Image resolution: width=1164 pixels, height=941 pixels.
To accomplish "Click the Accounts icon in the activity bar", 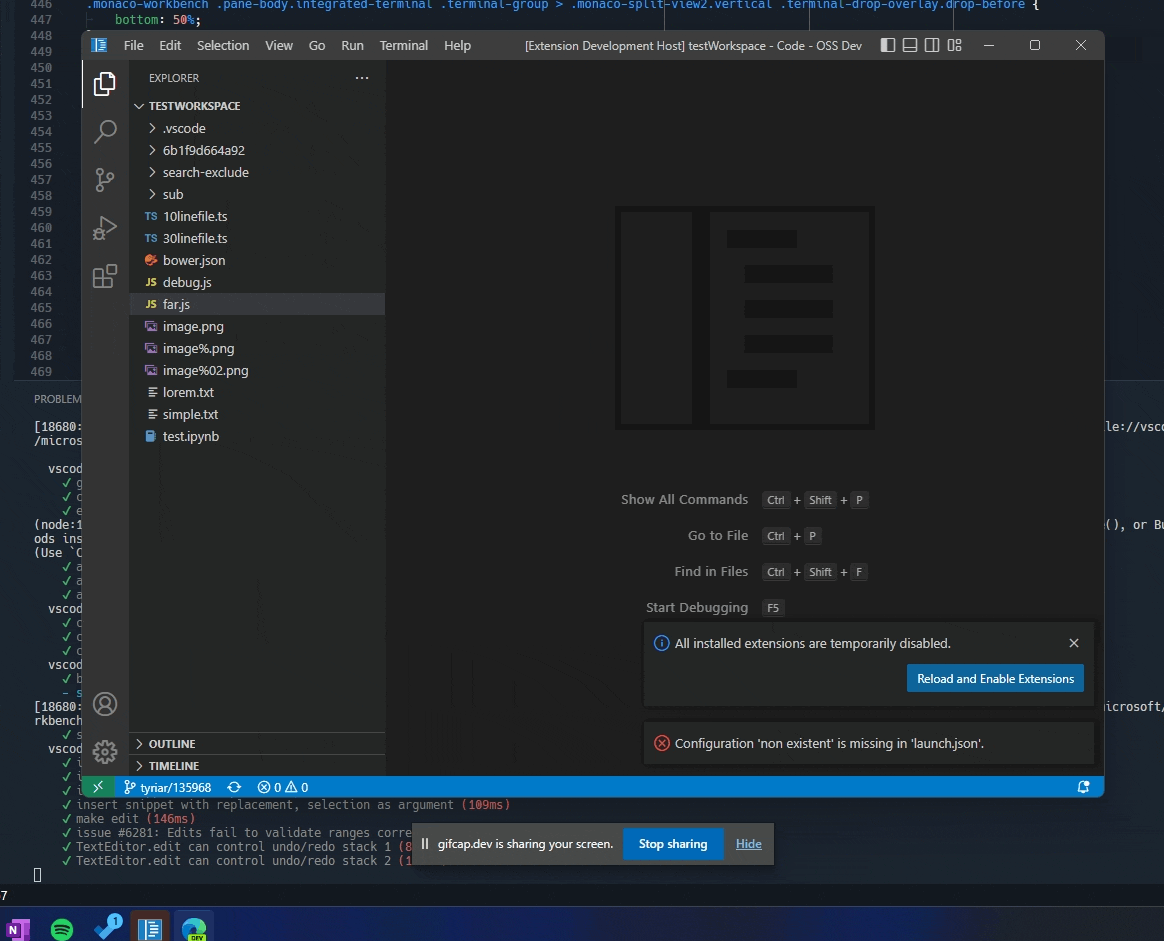I will (x=105, y=704).
